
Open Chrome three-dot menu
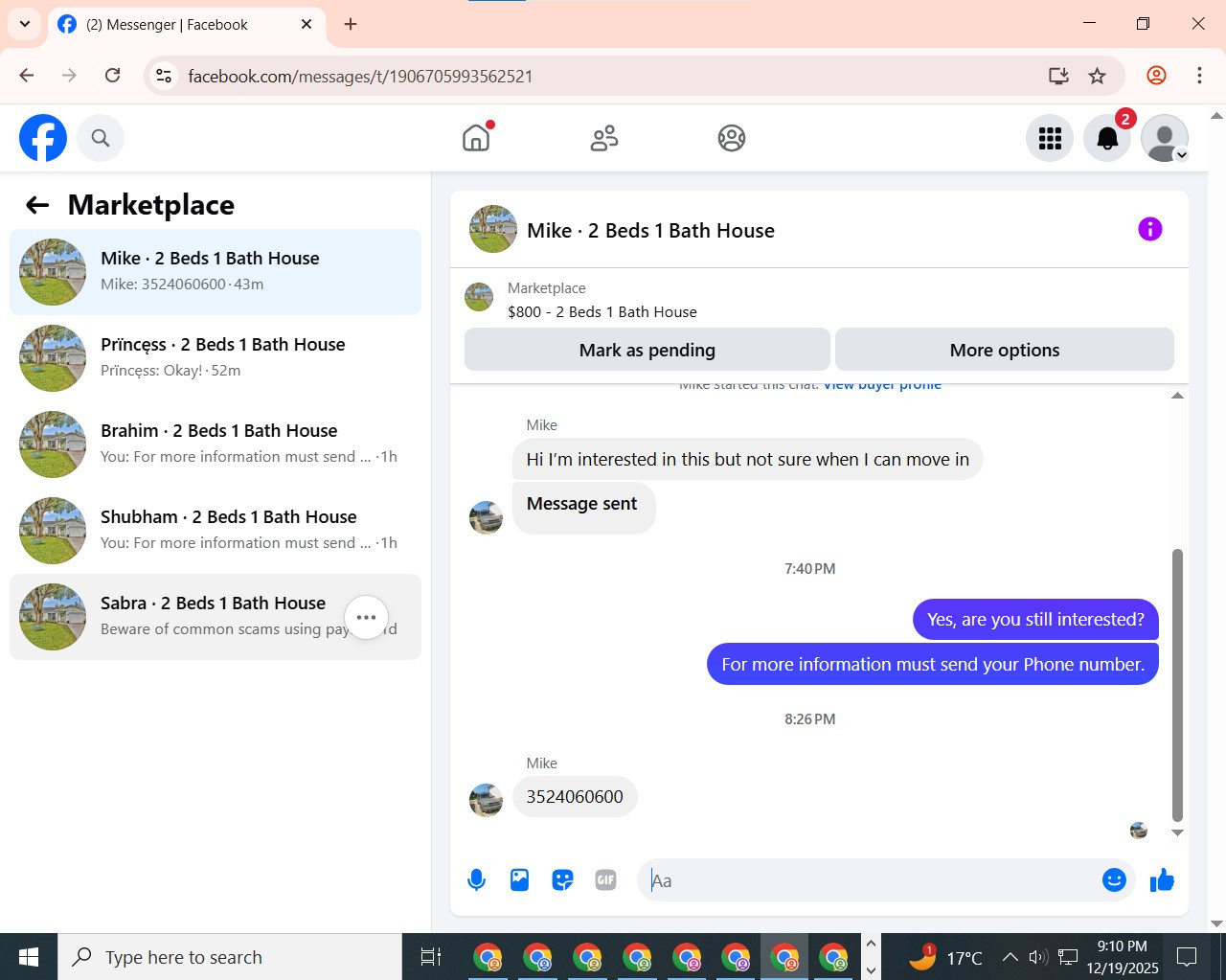(1199, 76)
